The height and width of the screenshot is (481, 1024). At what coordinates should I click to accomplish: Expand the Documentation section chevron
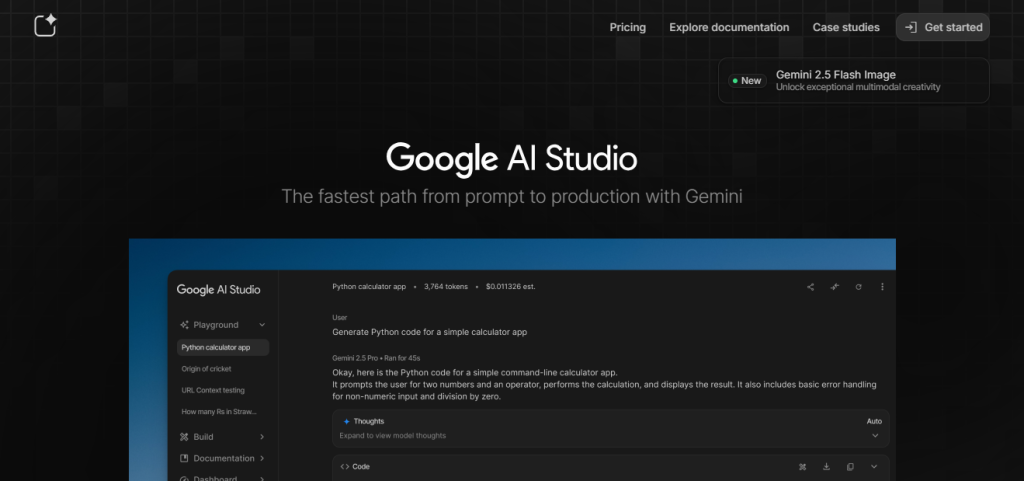coord(262,458)
